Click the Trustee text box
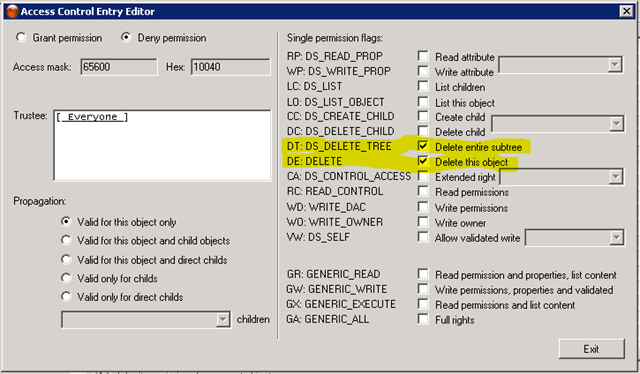The image size is (640, 374). pos(162,145)
